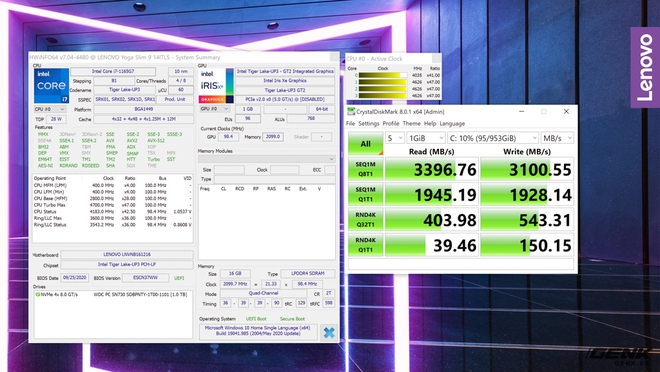The width and height of the screenshot is (660, 372).
Task: Expand the Memory Modules dropdown
Action: [266, 159]
